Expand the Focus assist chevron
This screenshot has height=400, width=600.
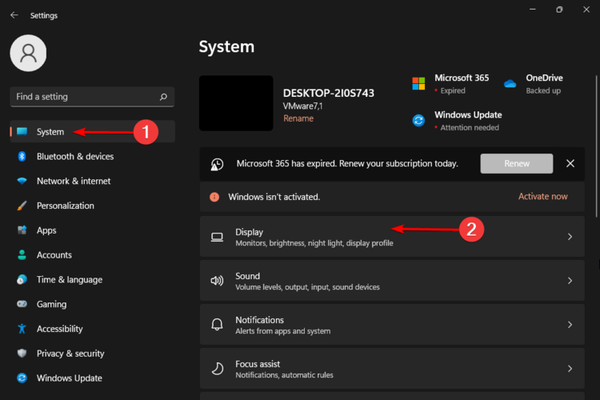coord(570,369)
